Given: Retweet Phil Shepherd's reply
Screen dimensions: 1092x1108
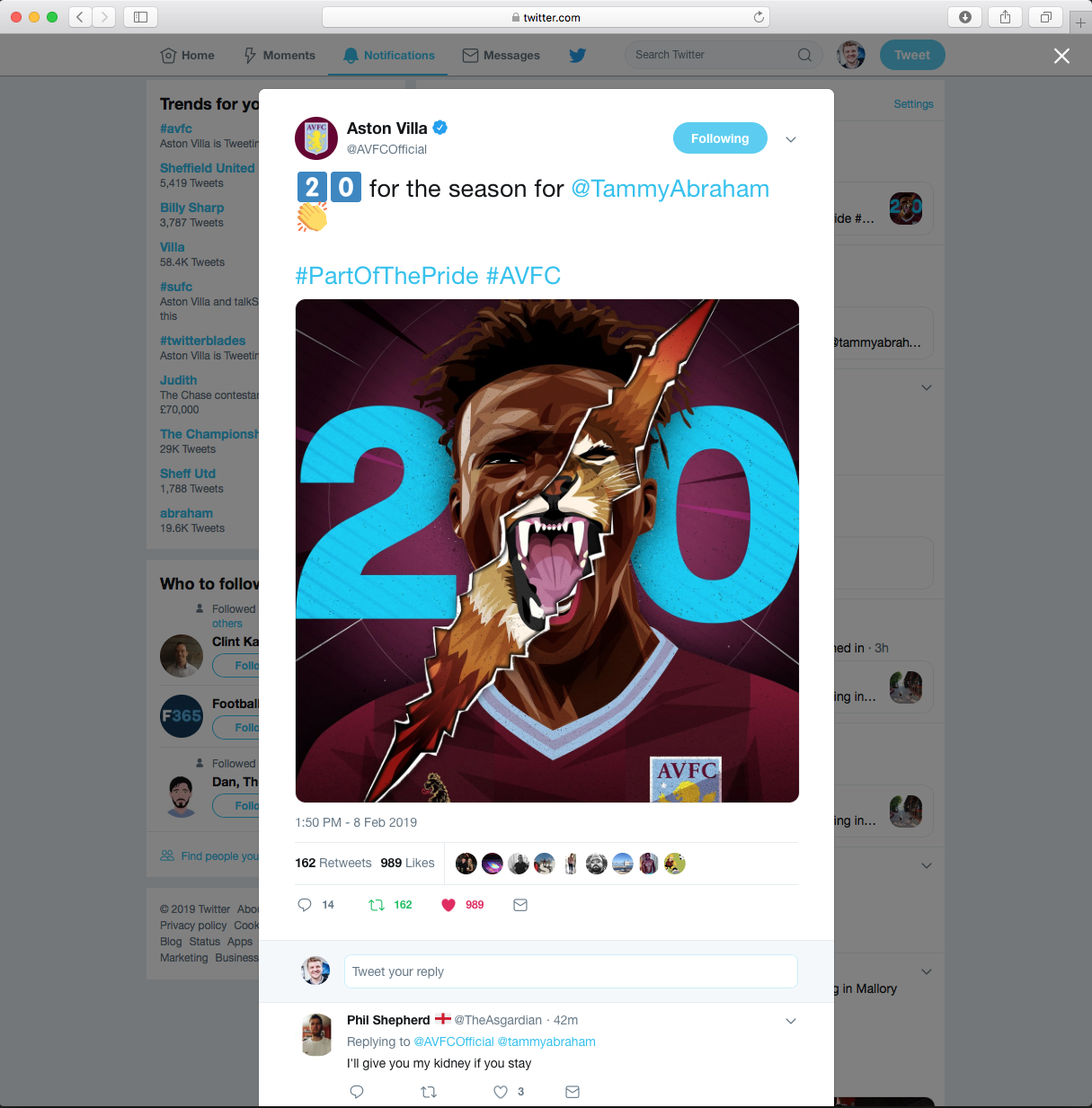Looking at the screenshot, I should pyautogui.click(x=429, y=1092).
